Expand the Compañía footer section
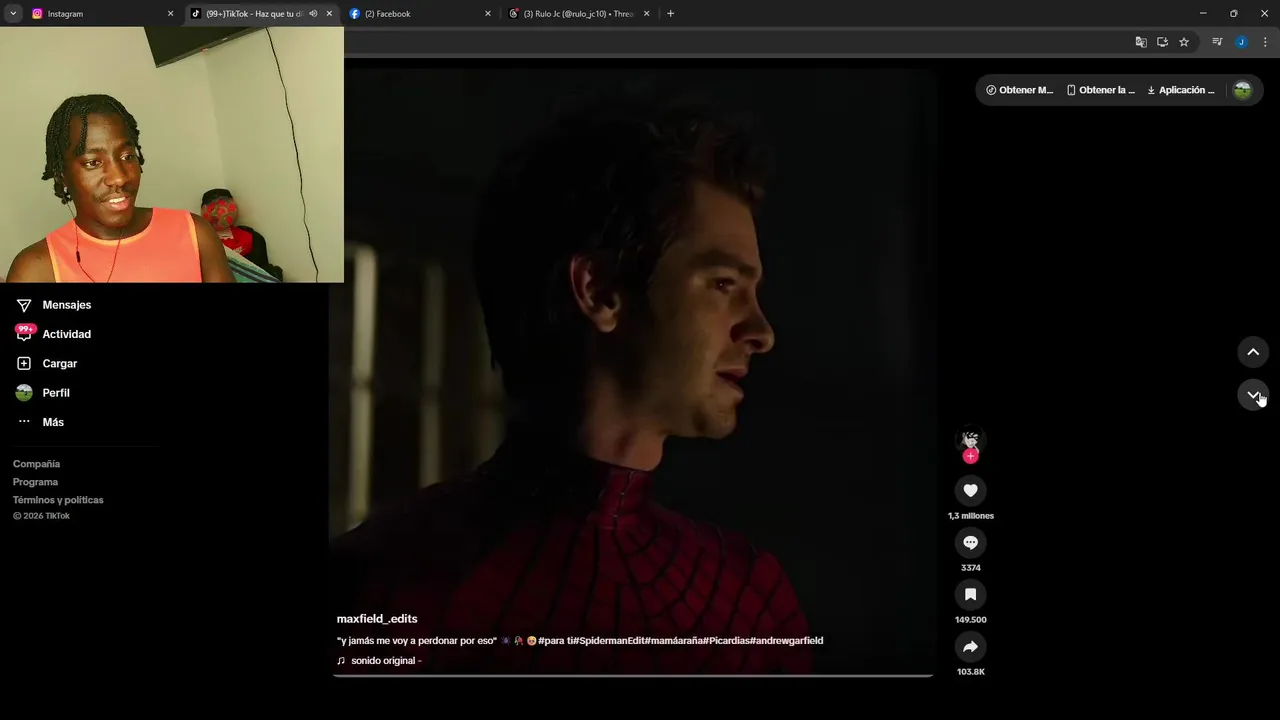 tap(36, 464)
